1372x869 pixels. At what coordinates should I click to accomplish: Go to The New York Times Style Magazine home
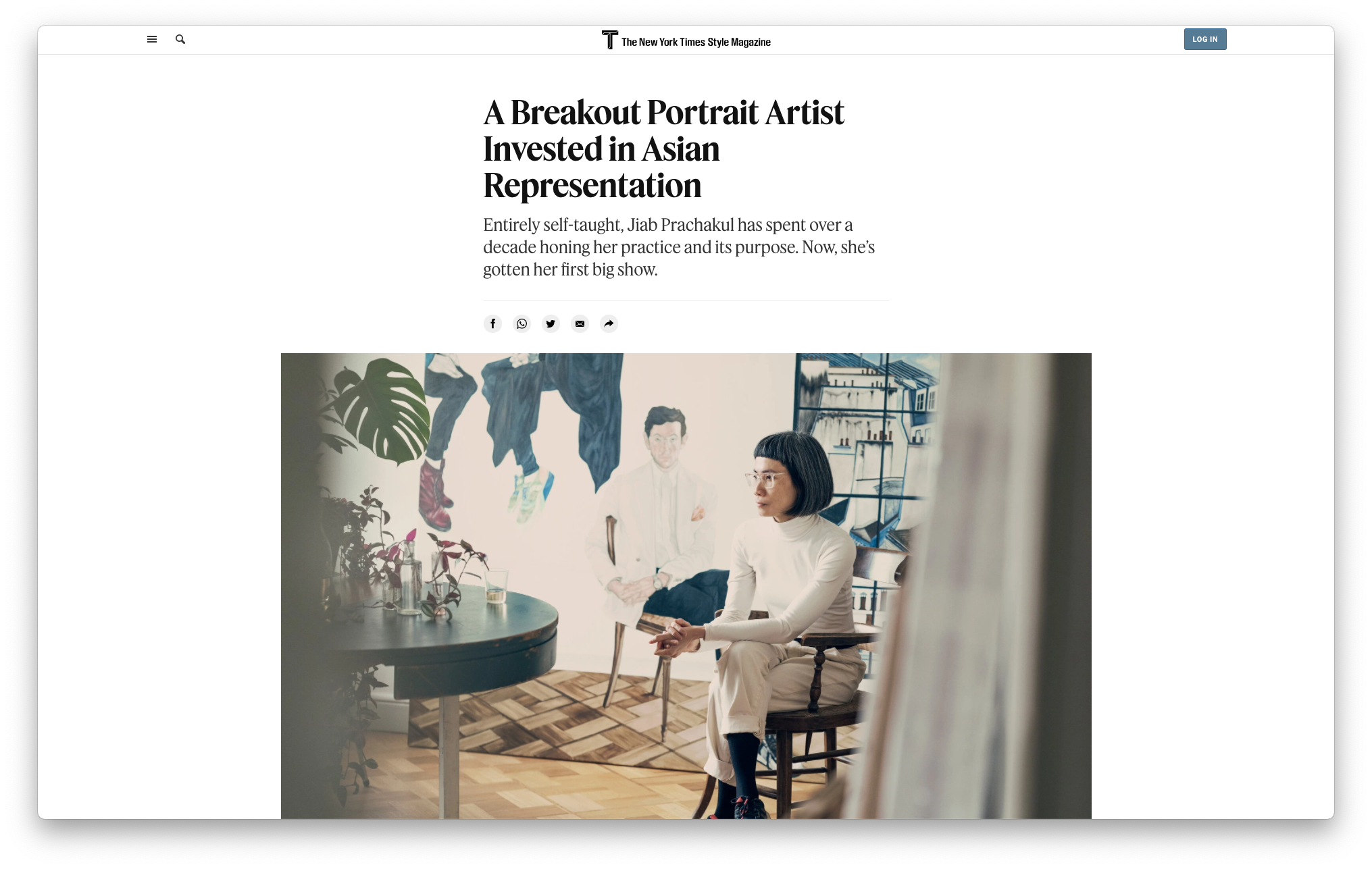click(x=696, y=42)
